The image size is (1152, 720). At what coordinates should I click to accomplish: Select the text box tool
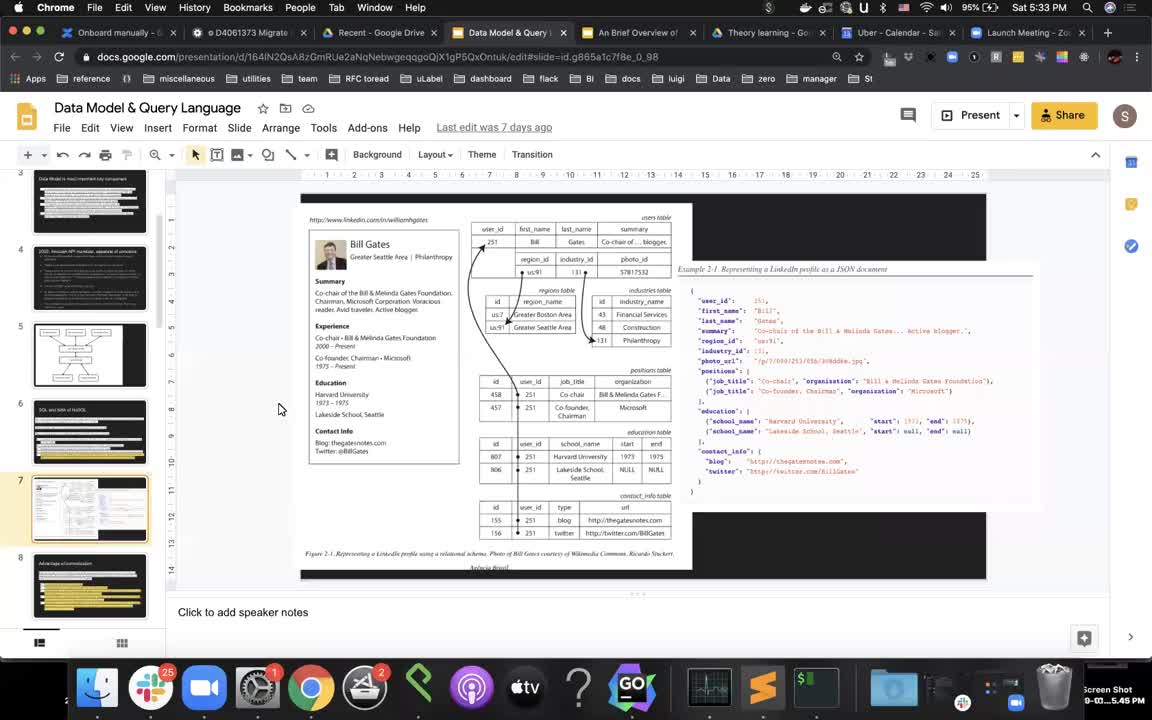[x=217, y=155]
